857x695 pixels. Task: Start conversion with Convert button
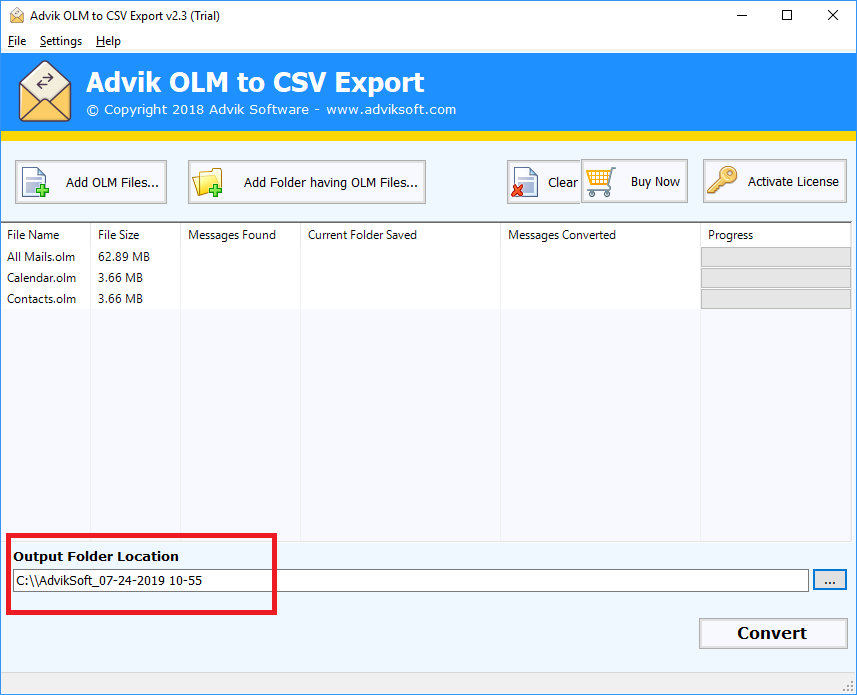pos(773,633)
